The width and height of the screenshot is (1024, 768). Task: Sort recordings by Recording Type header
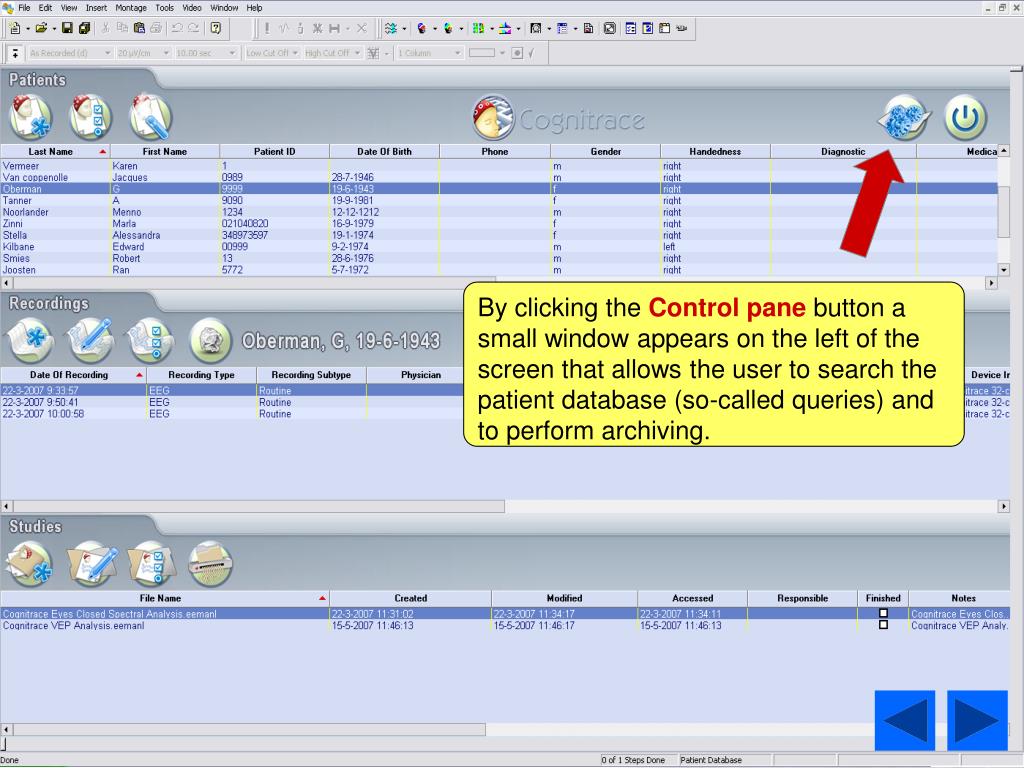pyautogui.click(x=201, y=375)
